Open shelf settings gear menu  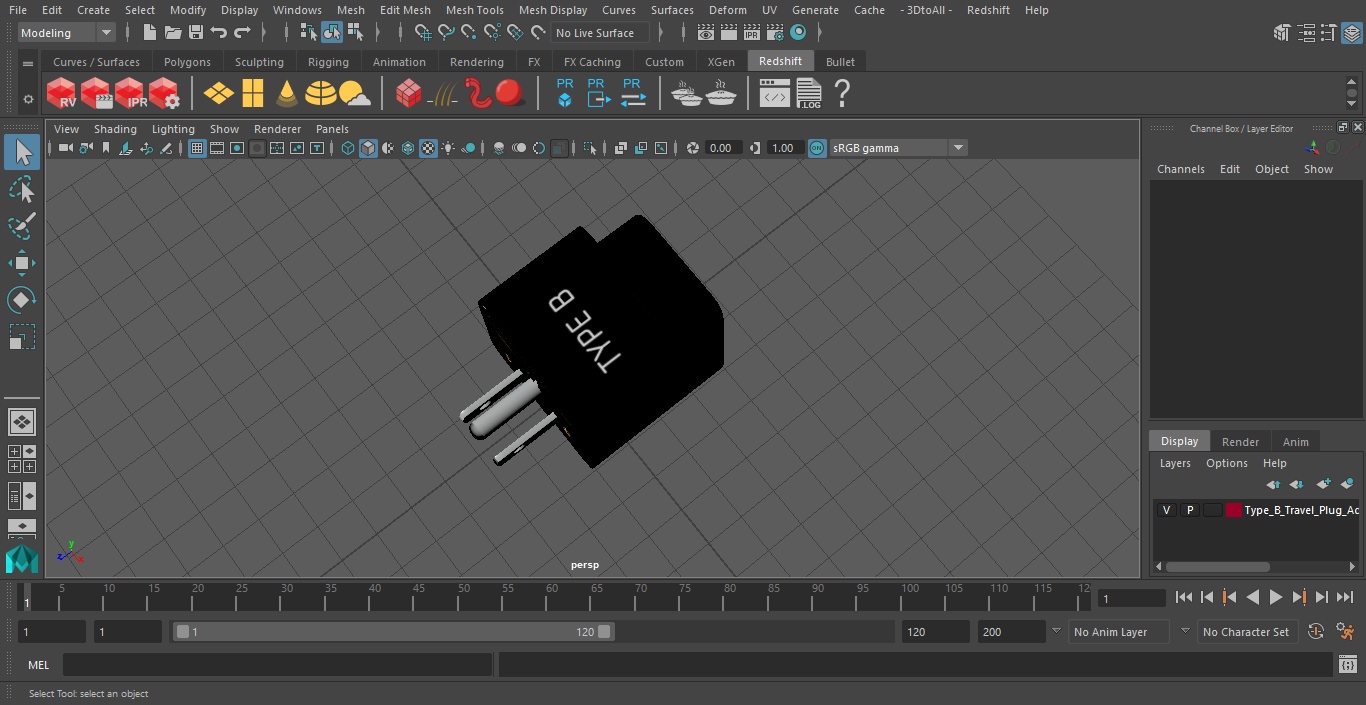coord(28,99)
